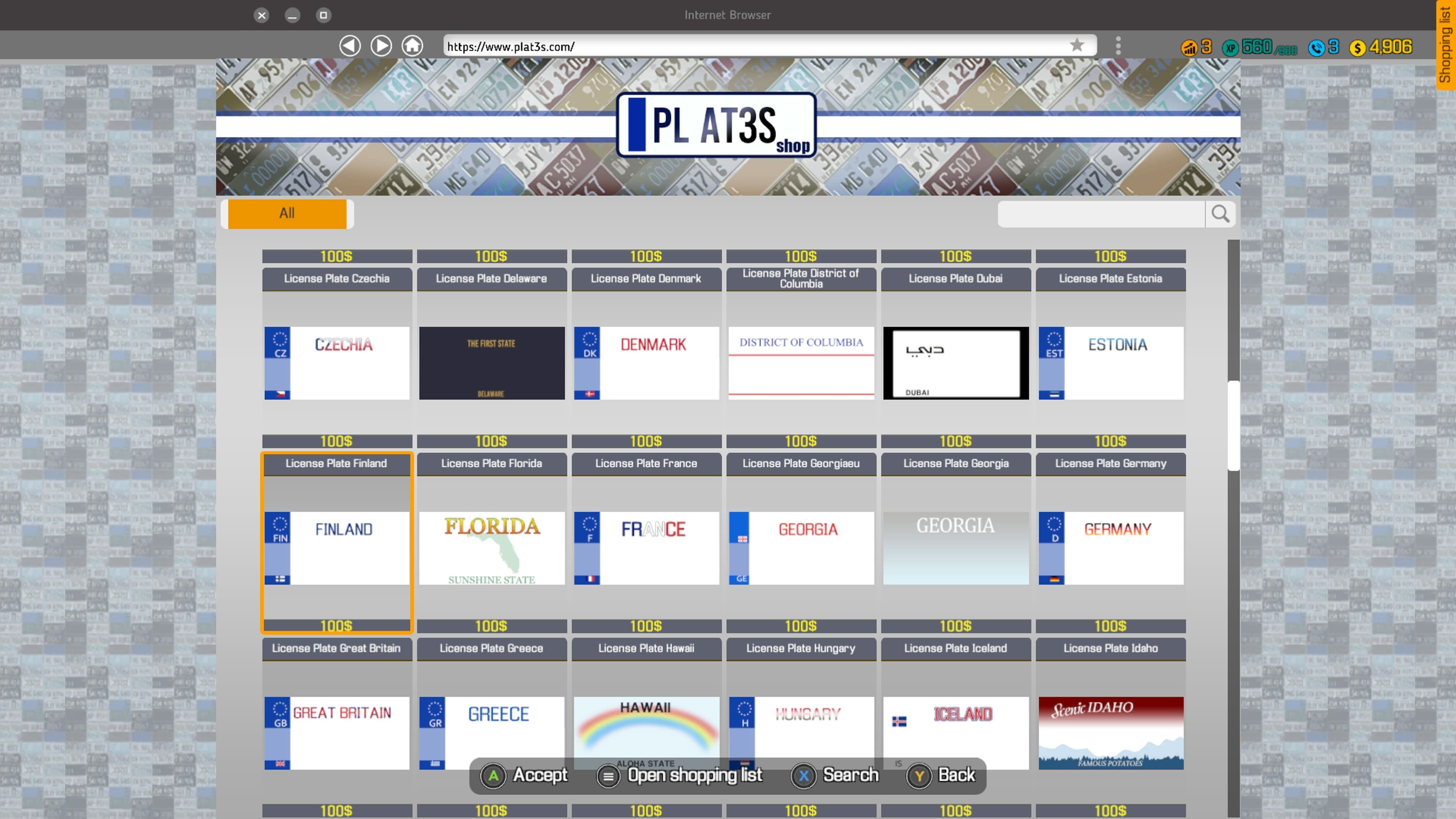The height and width of the screenshot is (819, 1456).
Task: Select the red-text Georgiaeu plate image
Action: pyautogui.click(x=802, y=548)
